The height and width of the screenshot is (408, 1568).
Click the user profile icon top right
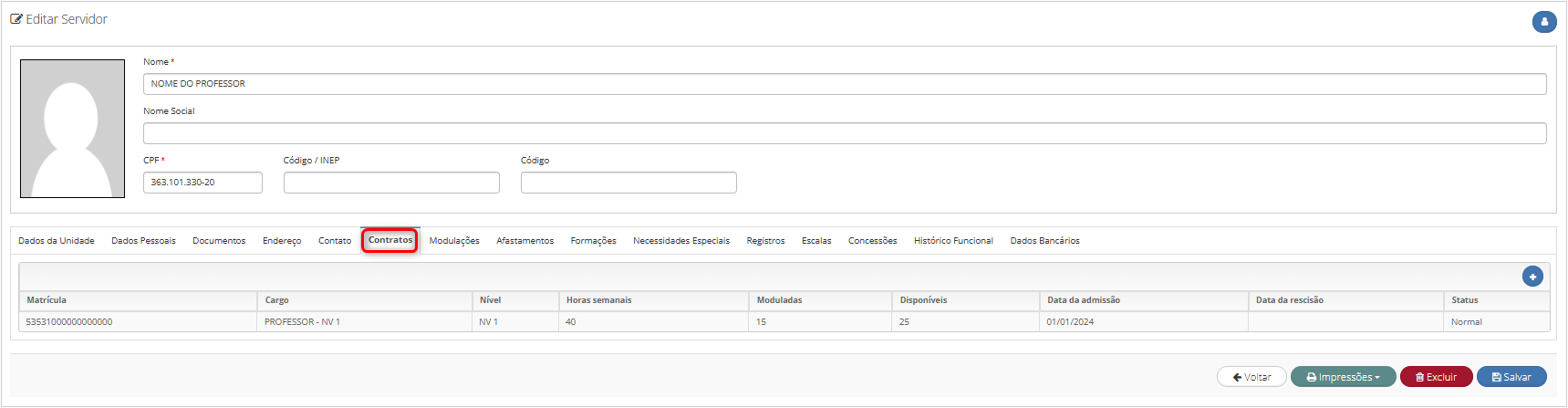coord(1543,22)
